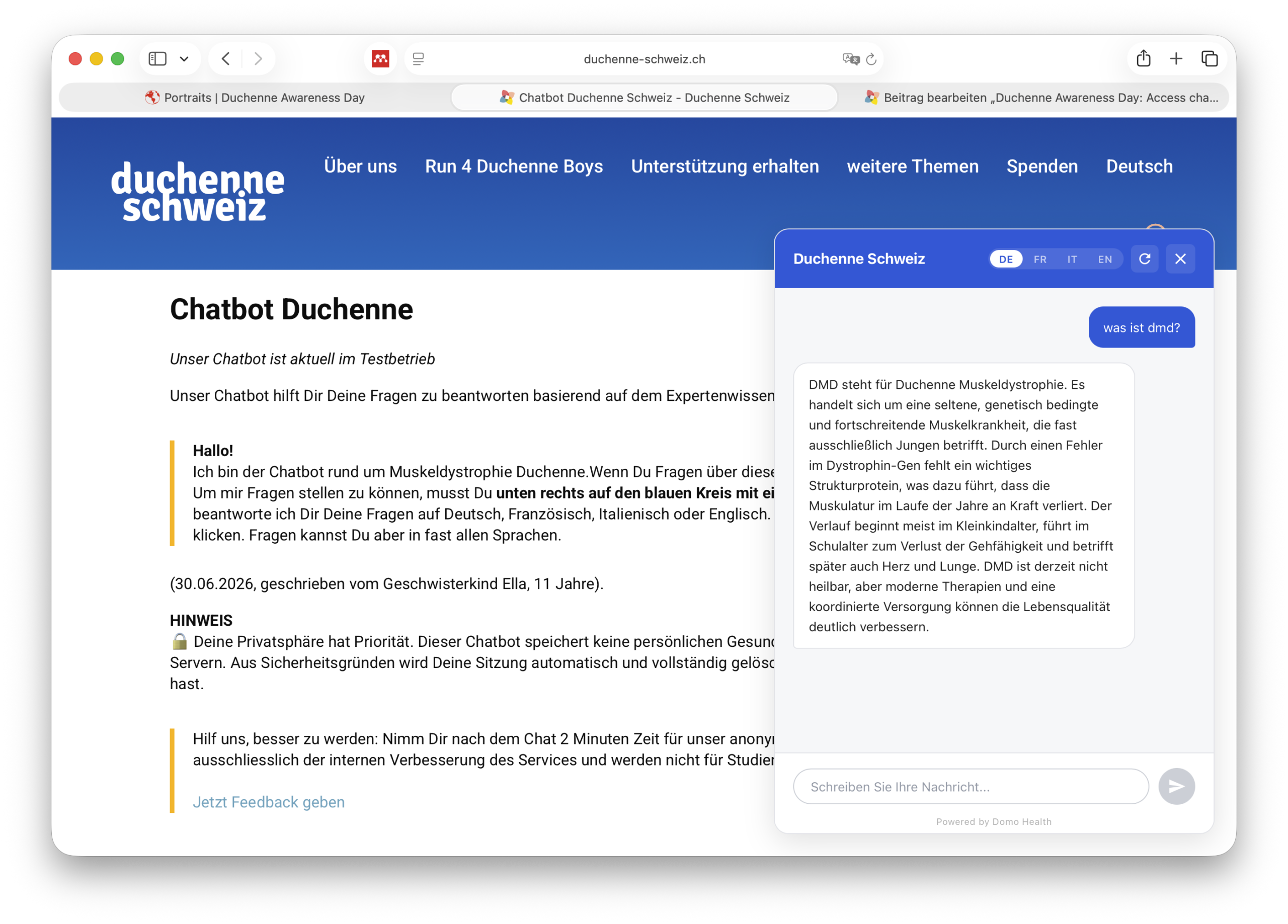
Task: Switch to the Beitrag bearbeiten tab
Action: (1041, 98)
